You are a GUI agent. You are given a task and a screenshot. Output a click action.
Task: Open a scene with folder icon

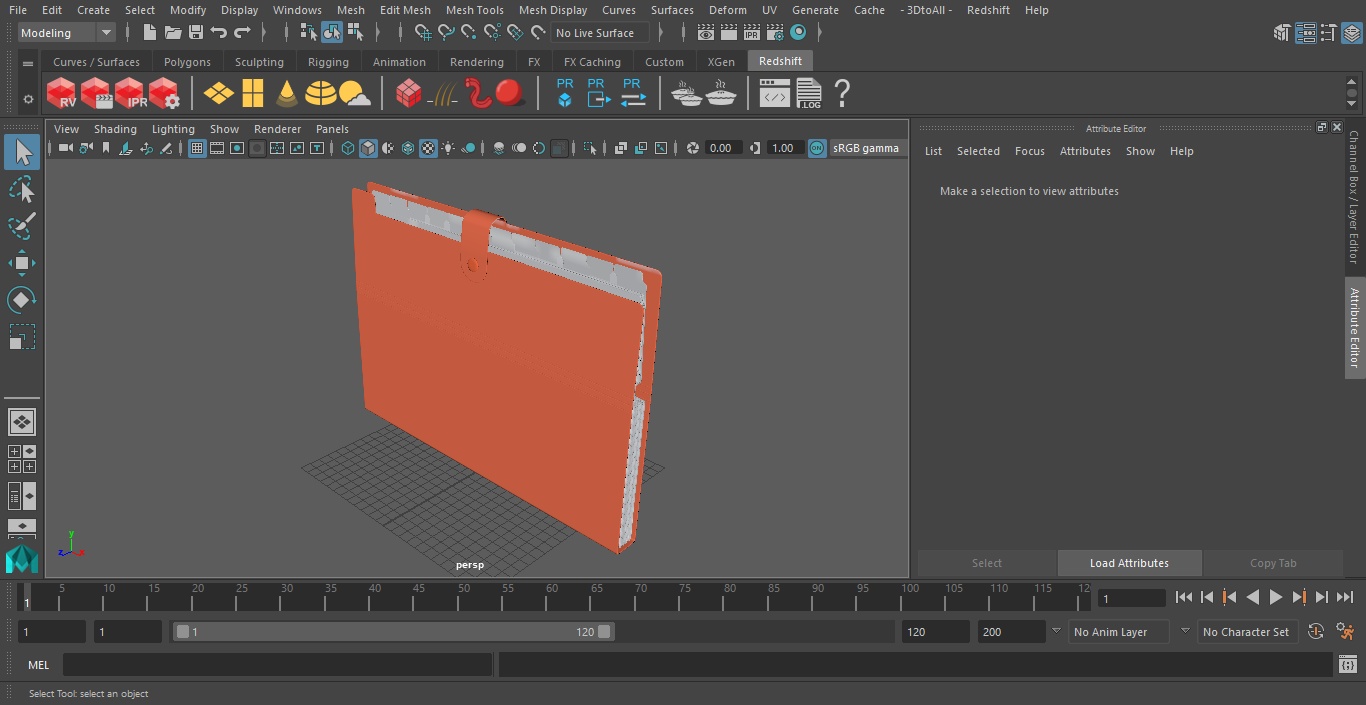(173, 33)
